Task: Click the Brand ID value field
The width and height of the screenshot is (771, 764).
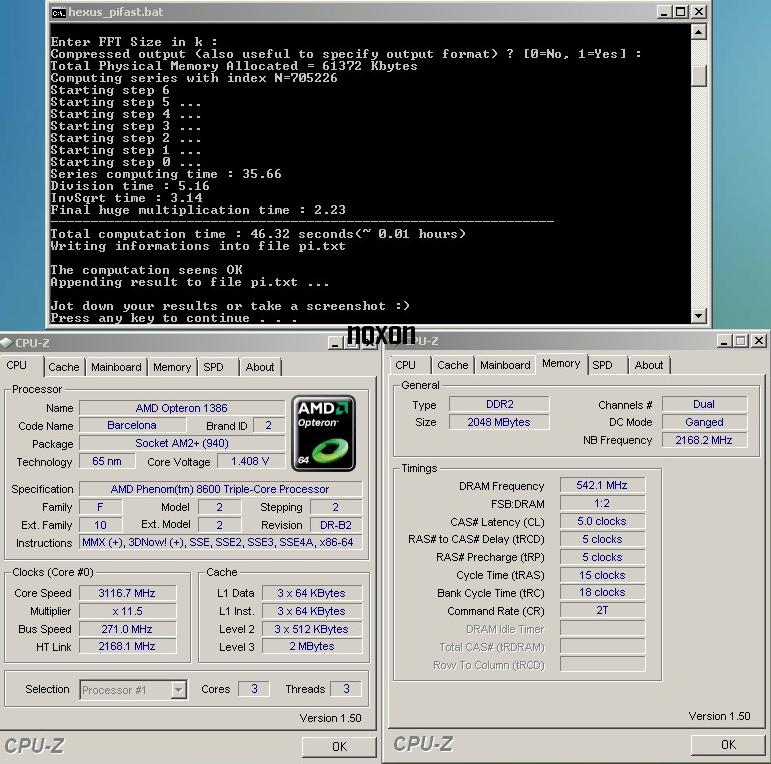Action: (x=269, y=425)
